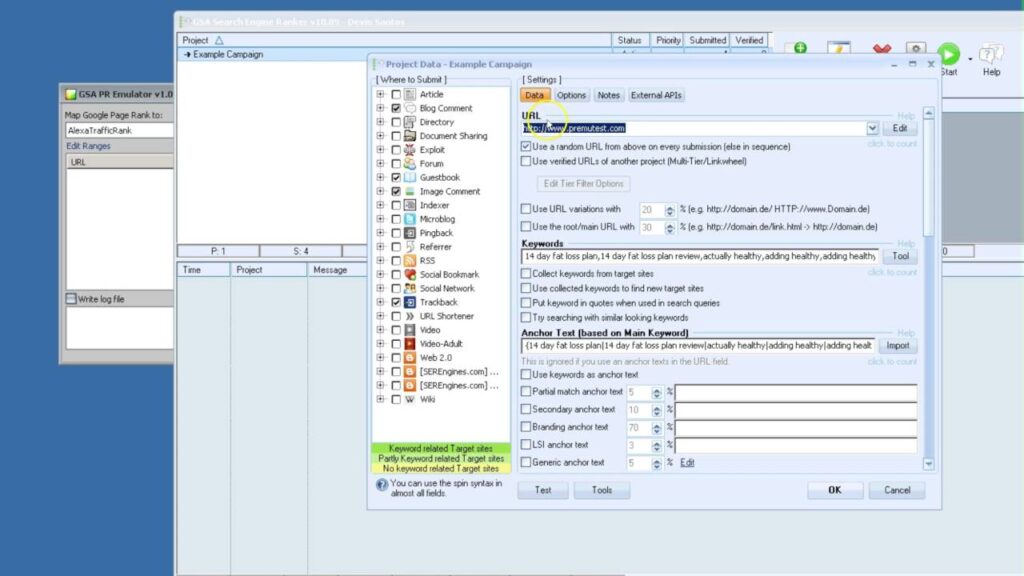Screen dimensions: 1024x576
Task: Click the Video-Adult icon
Action: click(x=410, y=344)
